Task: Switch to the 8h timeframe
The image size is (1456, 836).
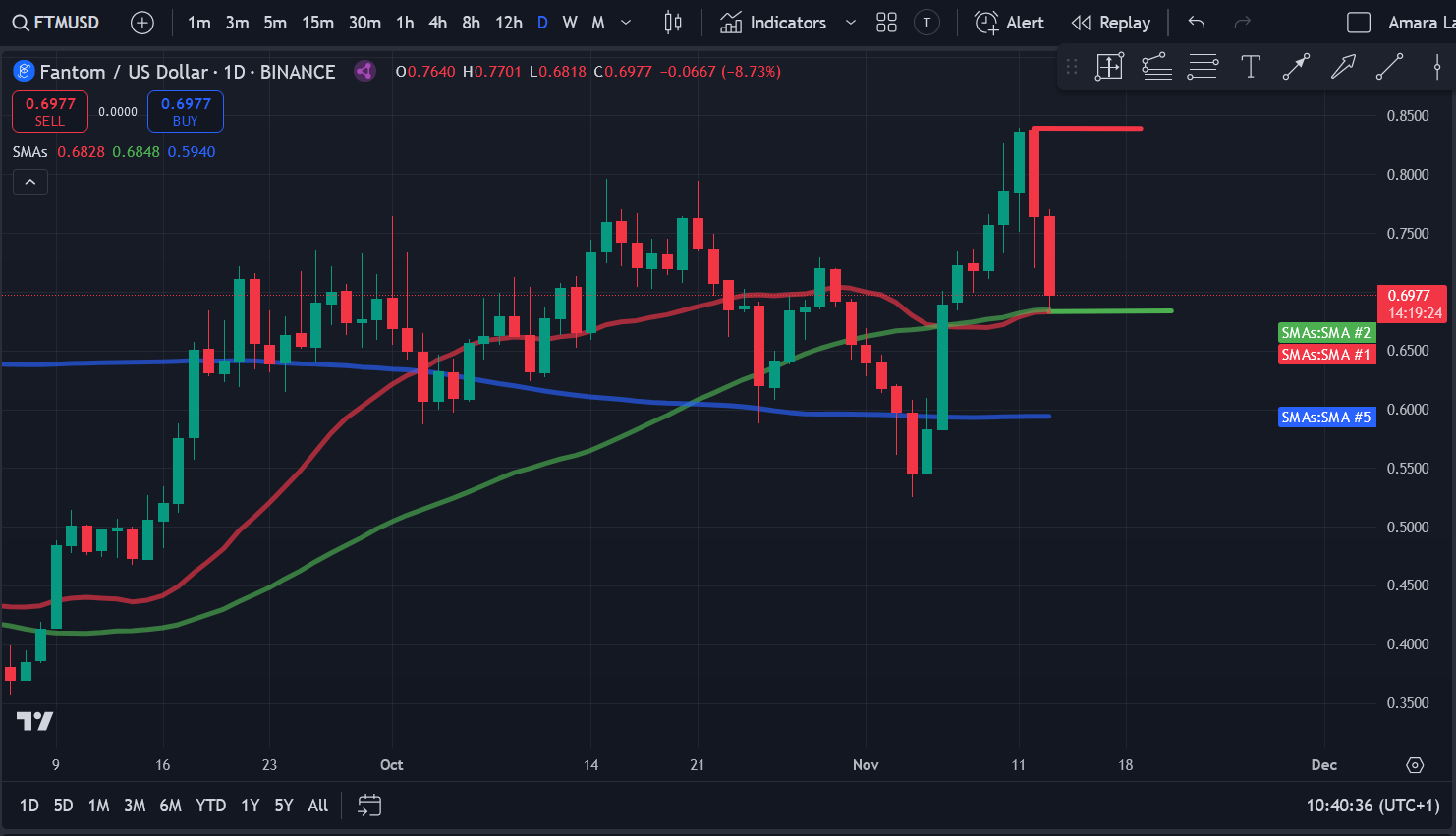Action: (472, 22)
